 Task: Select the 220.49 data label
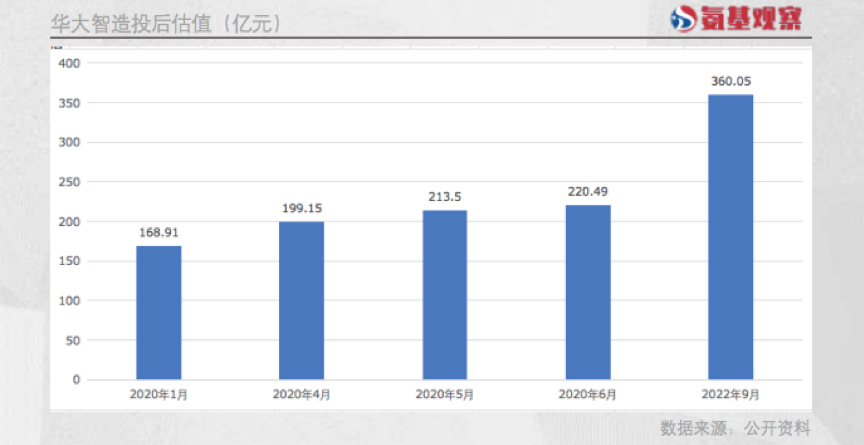coord(587,191)
